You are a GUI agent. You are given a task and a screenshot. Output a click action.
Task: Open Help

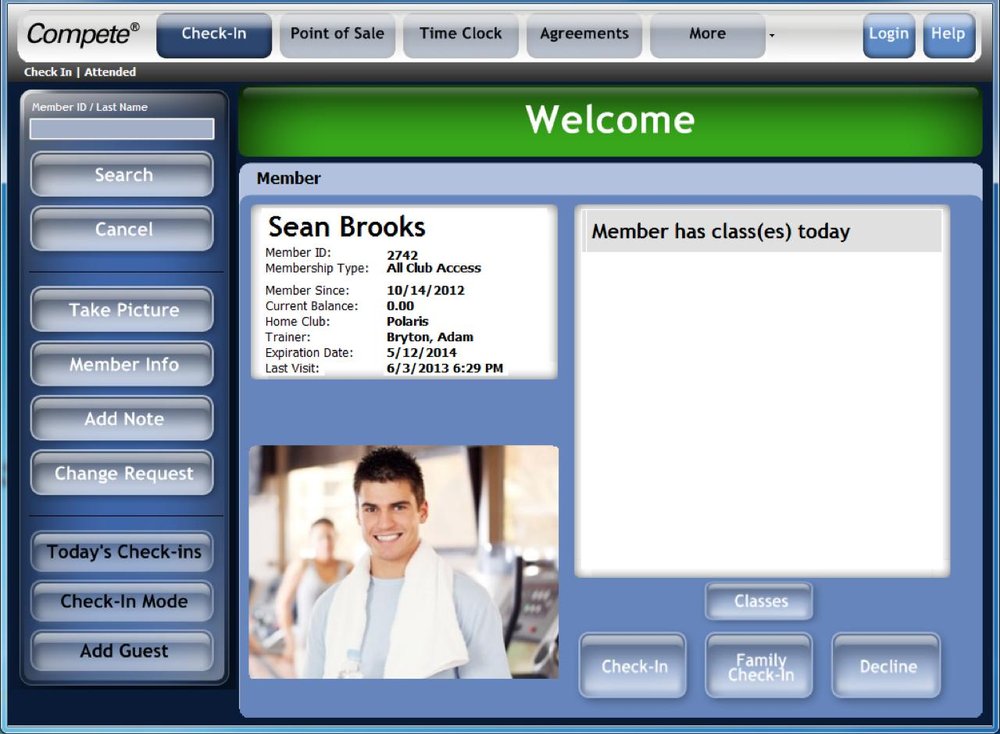coord(948,35)
